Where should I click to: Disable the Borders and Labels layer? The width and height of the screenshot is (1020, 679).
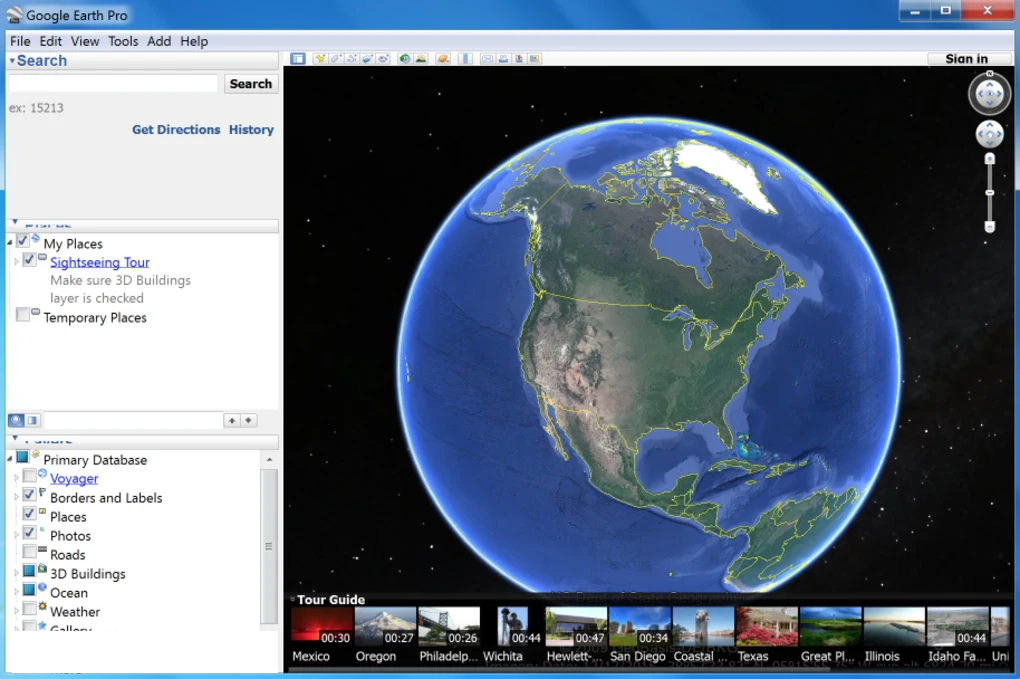29,495
